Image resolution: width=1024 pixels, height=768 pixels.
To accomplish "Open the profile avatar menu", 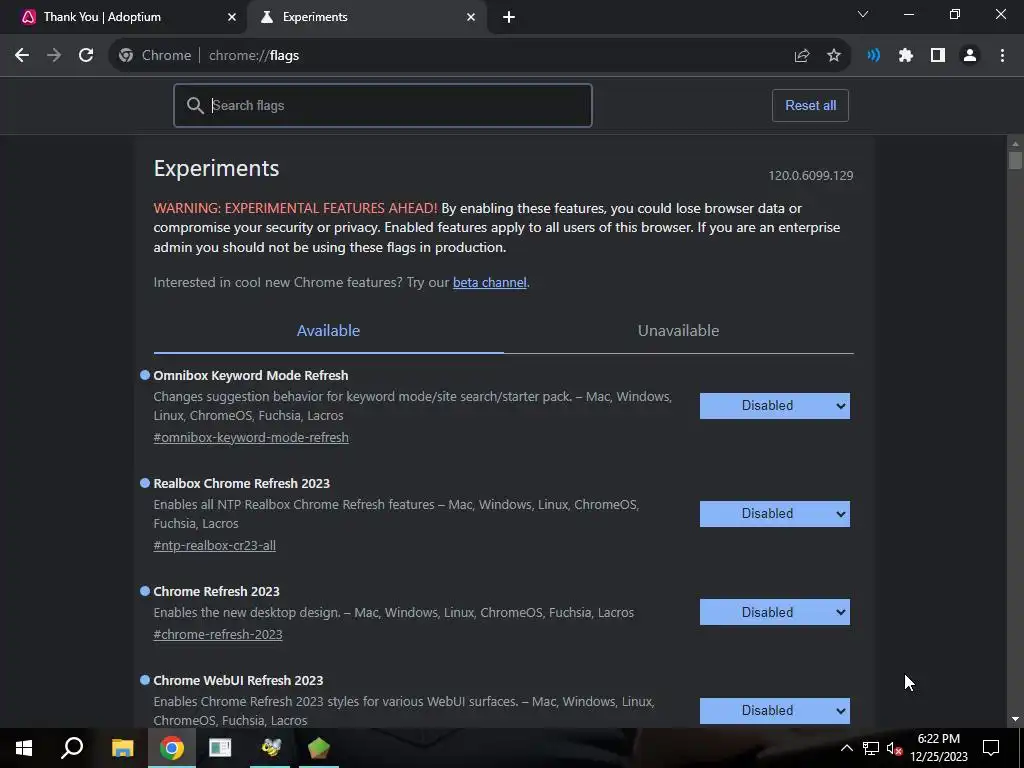I will point(970,56).
